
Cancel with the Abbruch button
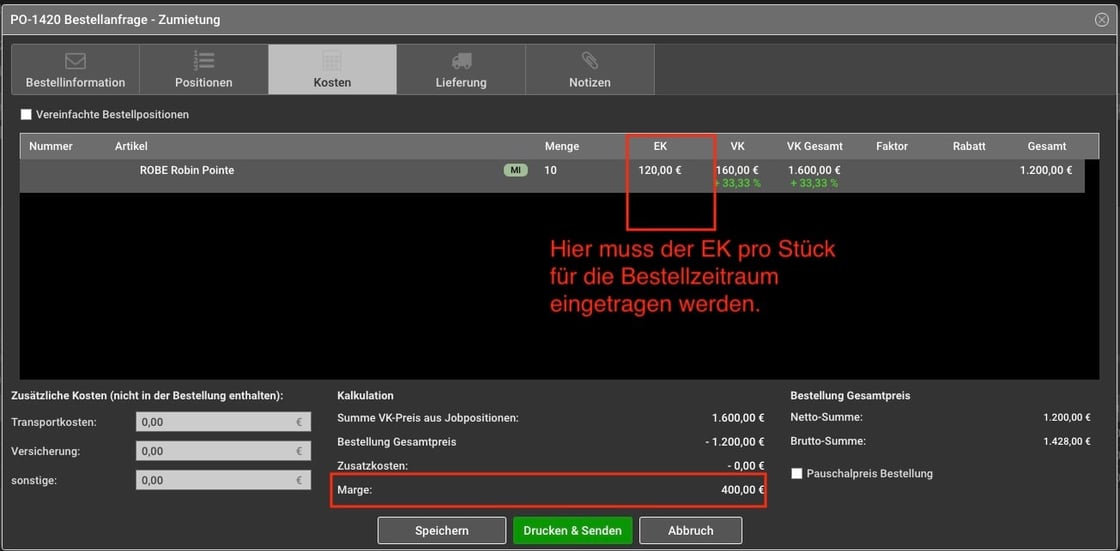click(690, 531)
